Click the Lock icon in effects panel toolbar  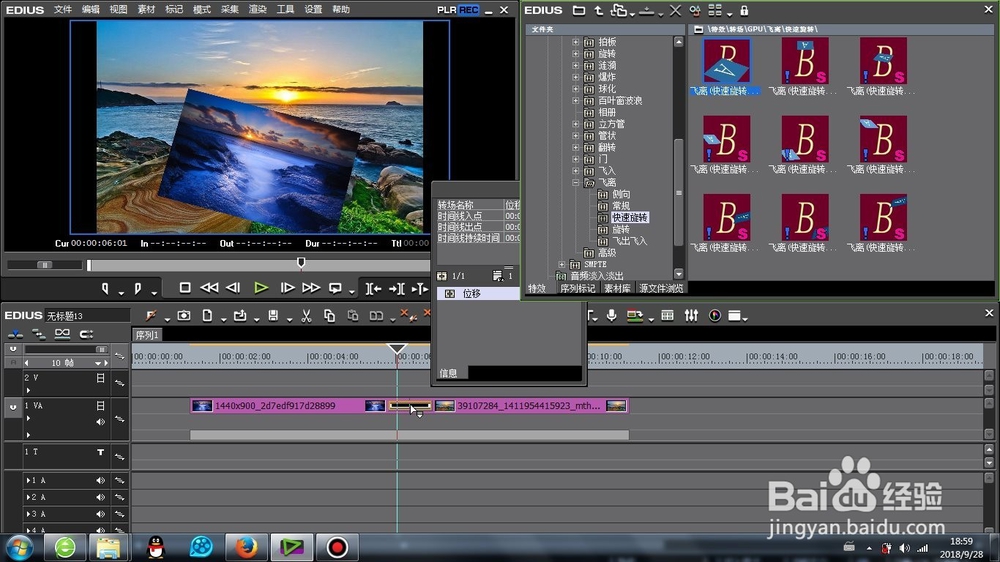744,10
